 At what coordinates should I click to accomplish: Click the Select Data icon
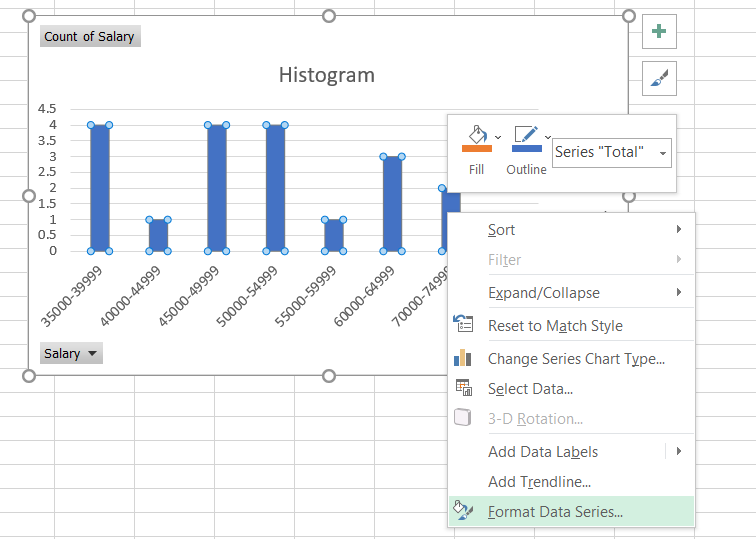(x=463, y=389)
